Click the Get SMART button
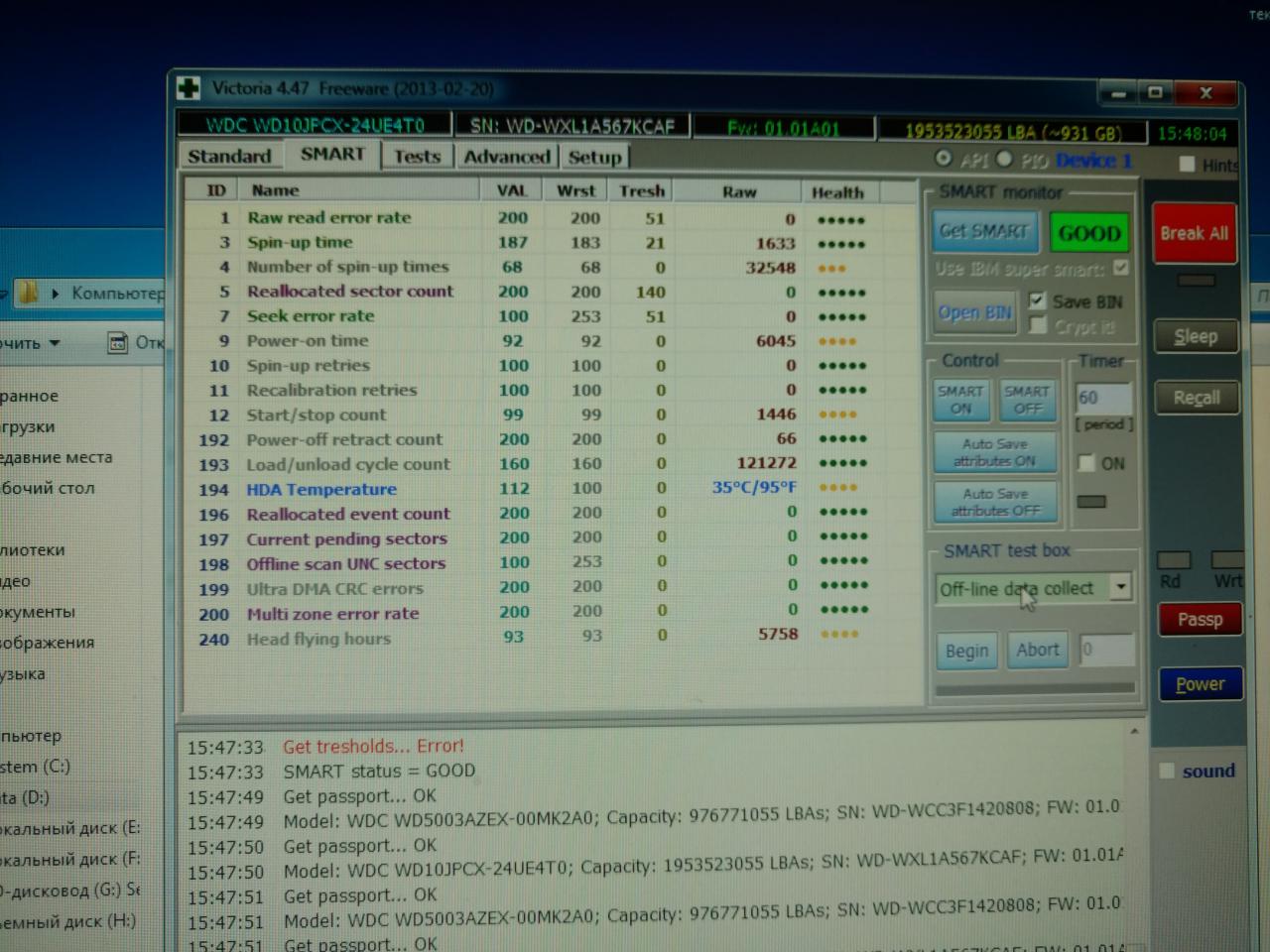The width and height of the screenshot is (1270, 952). click(984, 232)
